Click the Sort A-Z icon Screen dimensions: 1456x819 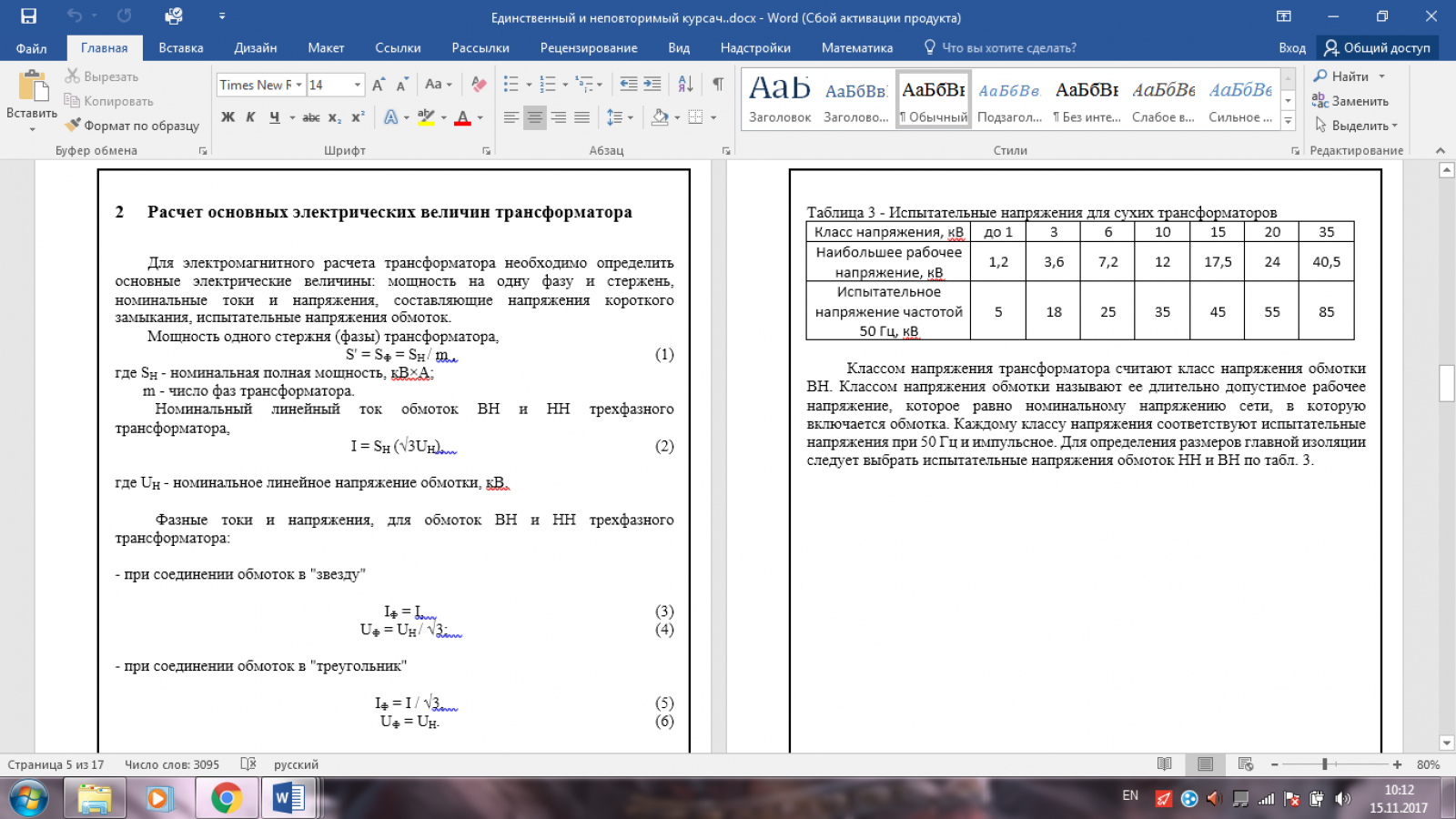(686, 84)
